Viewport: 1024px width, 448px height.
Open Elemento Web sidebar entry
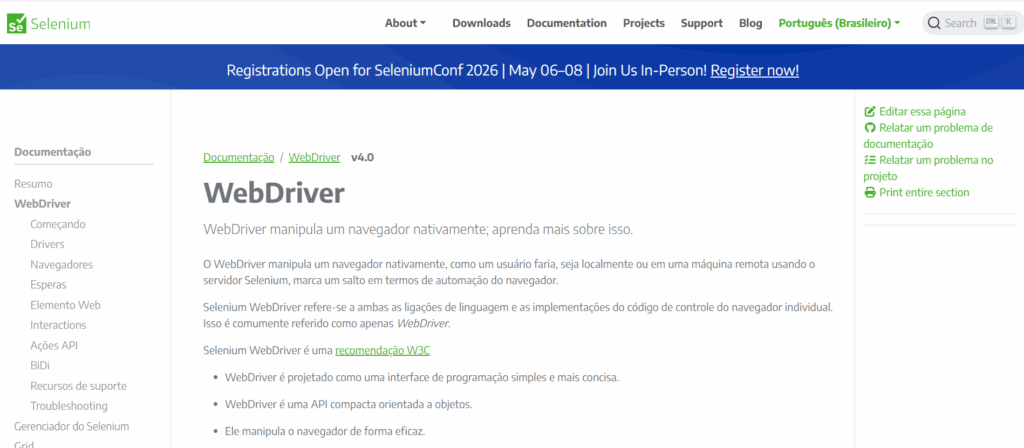(x=65, y=305)
